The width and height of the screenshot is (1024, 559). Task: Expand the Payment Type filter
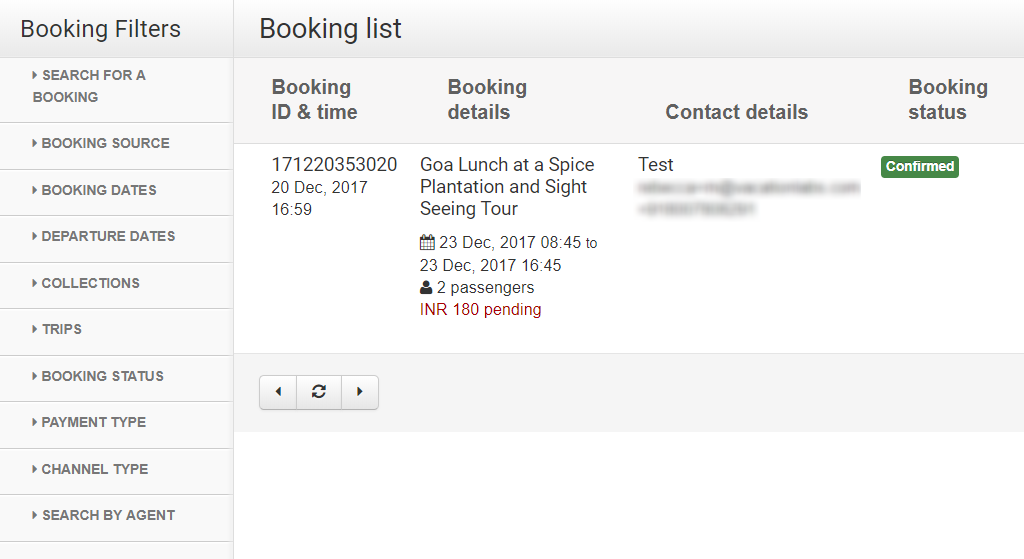(x=93, y=422)
